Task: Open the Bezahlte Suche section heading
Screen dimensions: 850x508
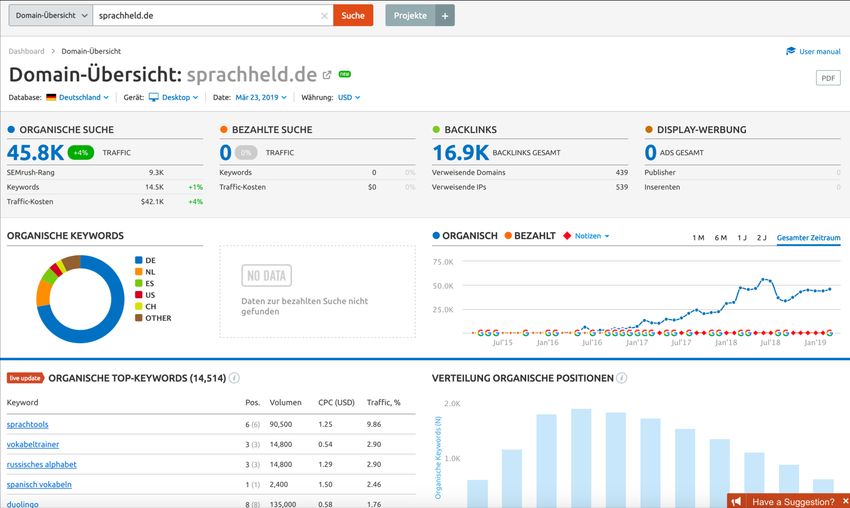Action: 272,130
